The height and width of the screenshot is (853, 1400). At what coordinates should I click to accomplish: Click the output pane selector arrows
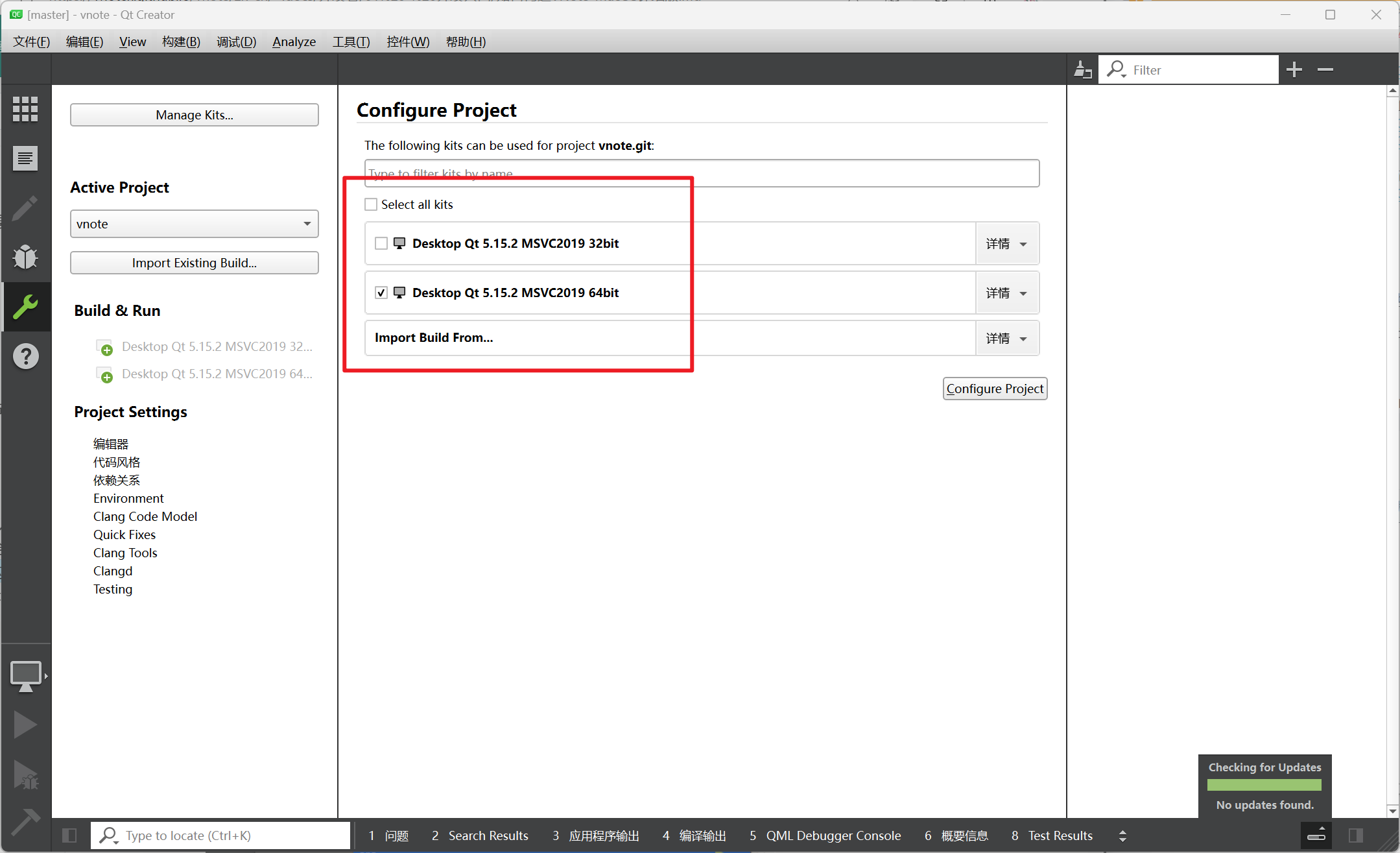pos(1122,835)
